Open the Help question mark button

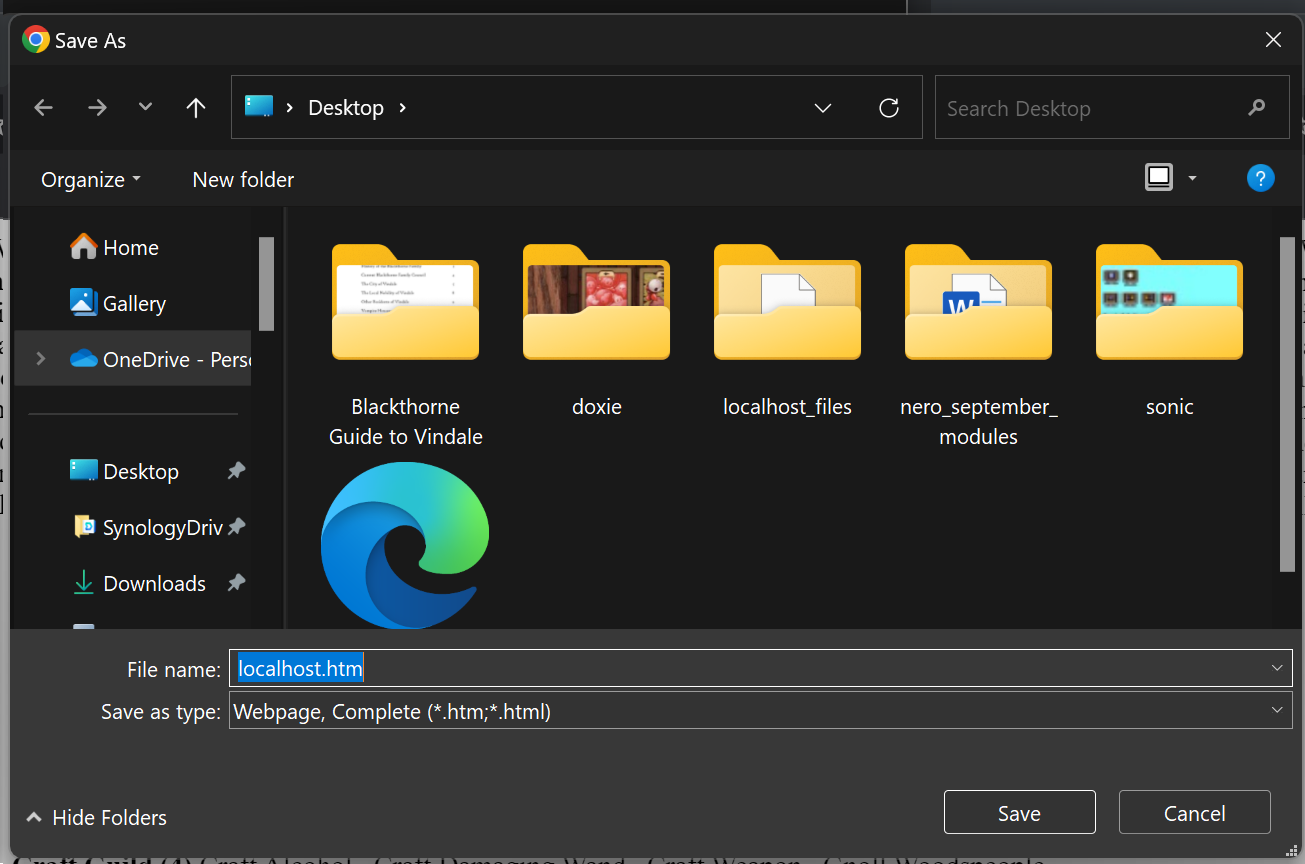click(x=1260, y=179)
